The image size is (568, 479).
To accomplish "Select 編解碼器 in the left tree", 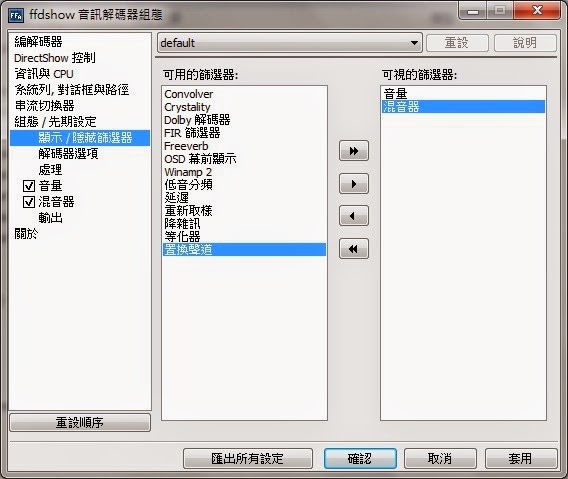I will click(x=38, y=42).
